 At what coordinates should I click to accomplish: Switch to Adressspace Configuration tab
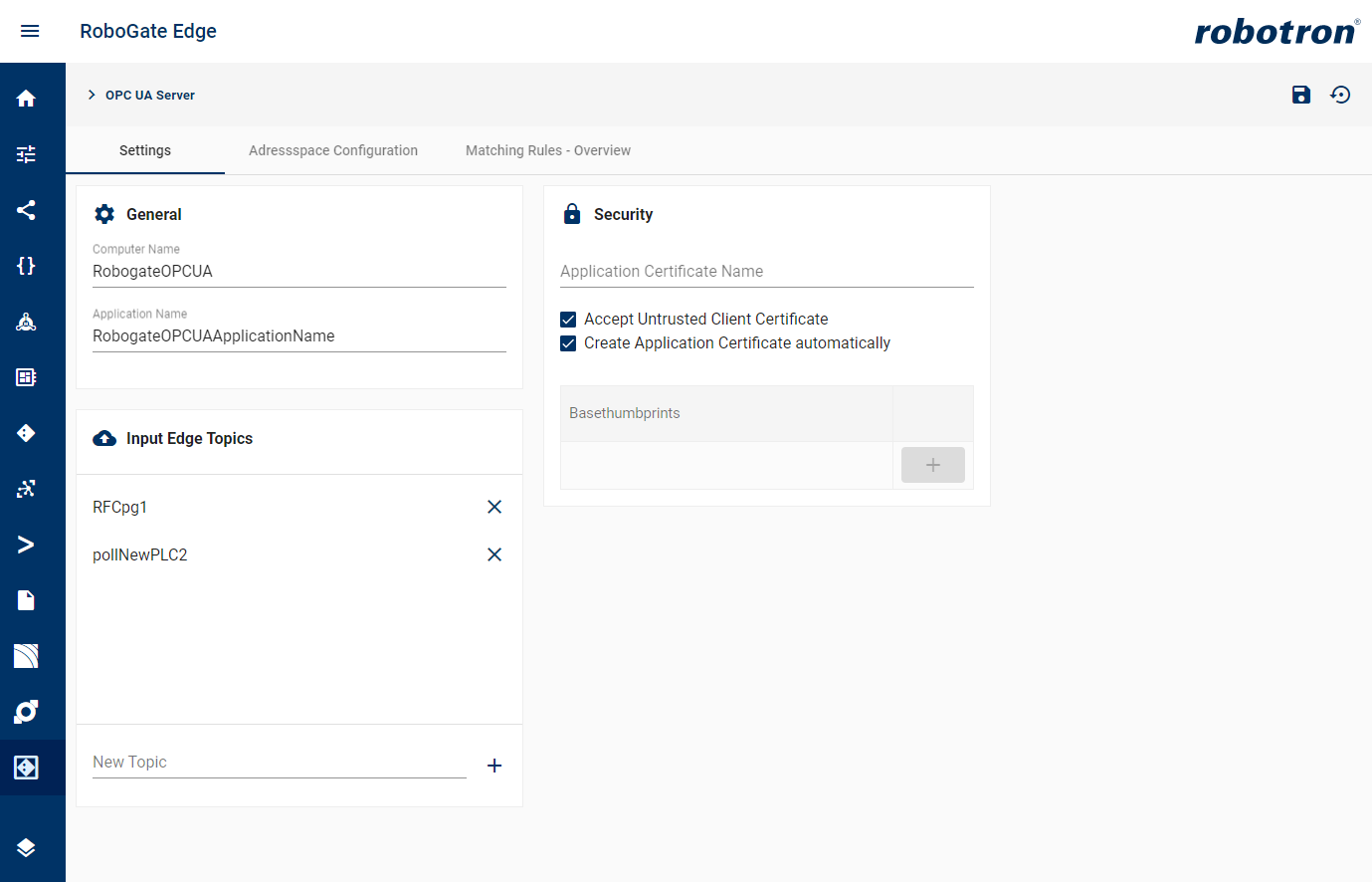[333, 150]
